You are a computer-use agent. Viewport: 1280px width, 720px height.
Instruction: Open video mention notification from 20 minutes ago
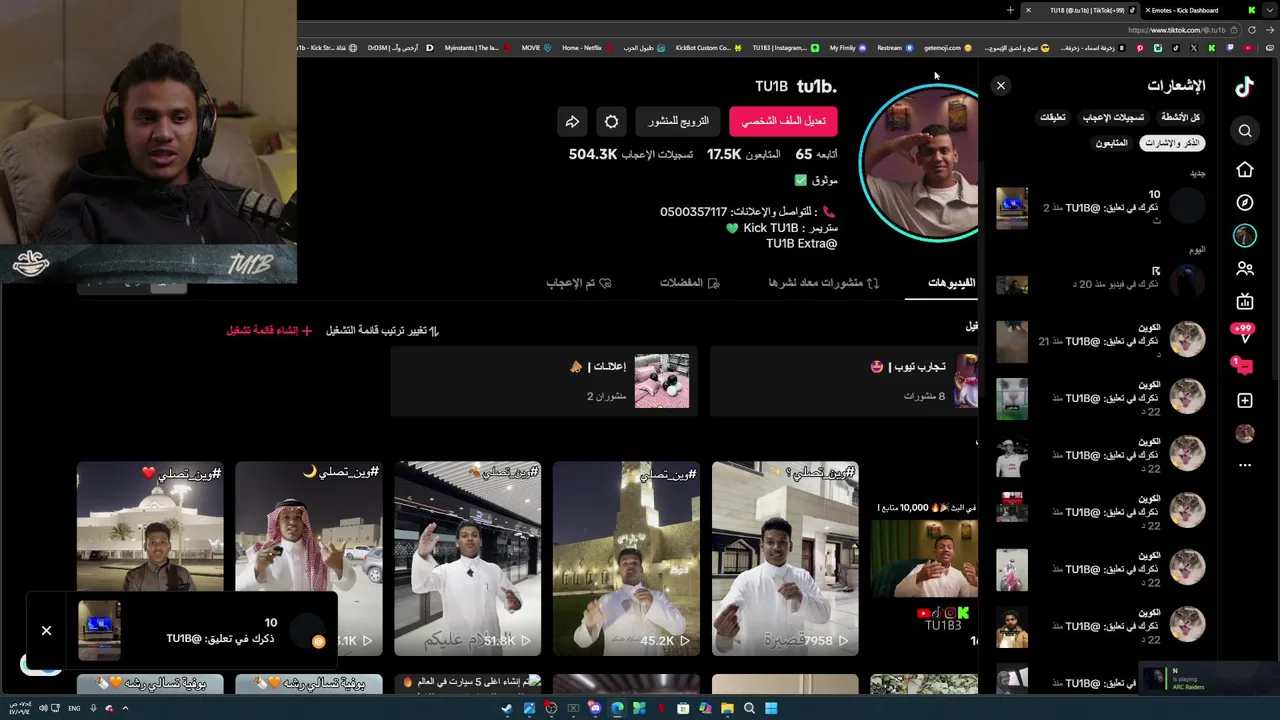click(1100, 284)
